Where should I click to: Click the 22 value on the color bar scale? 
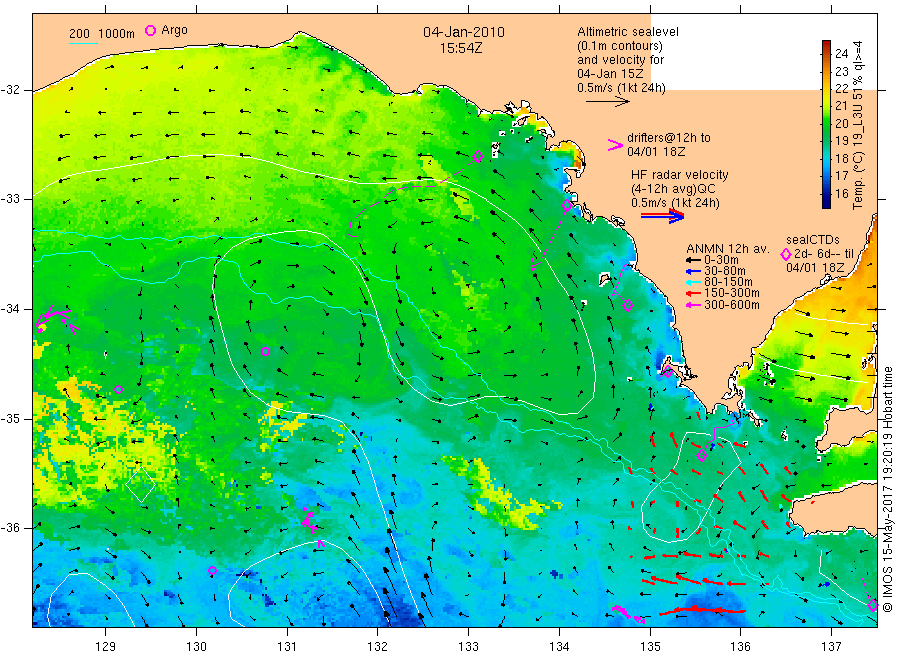tap(841, 88)
